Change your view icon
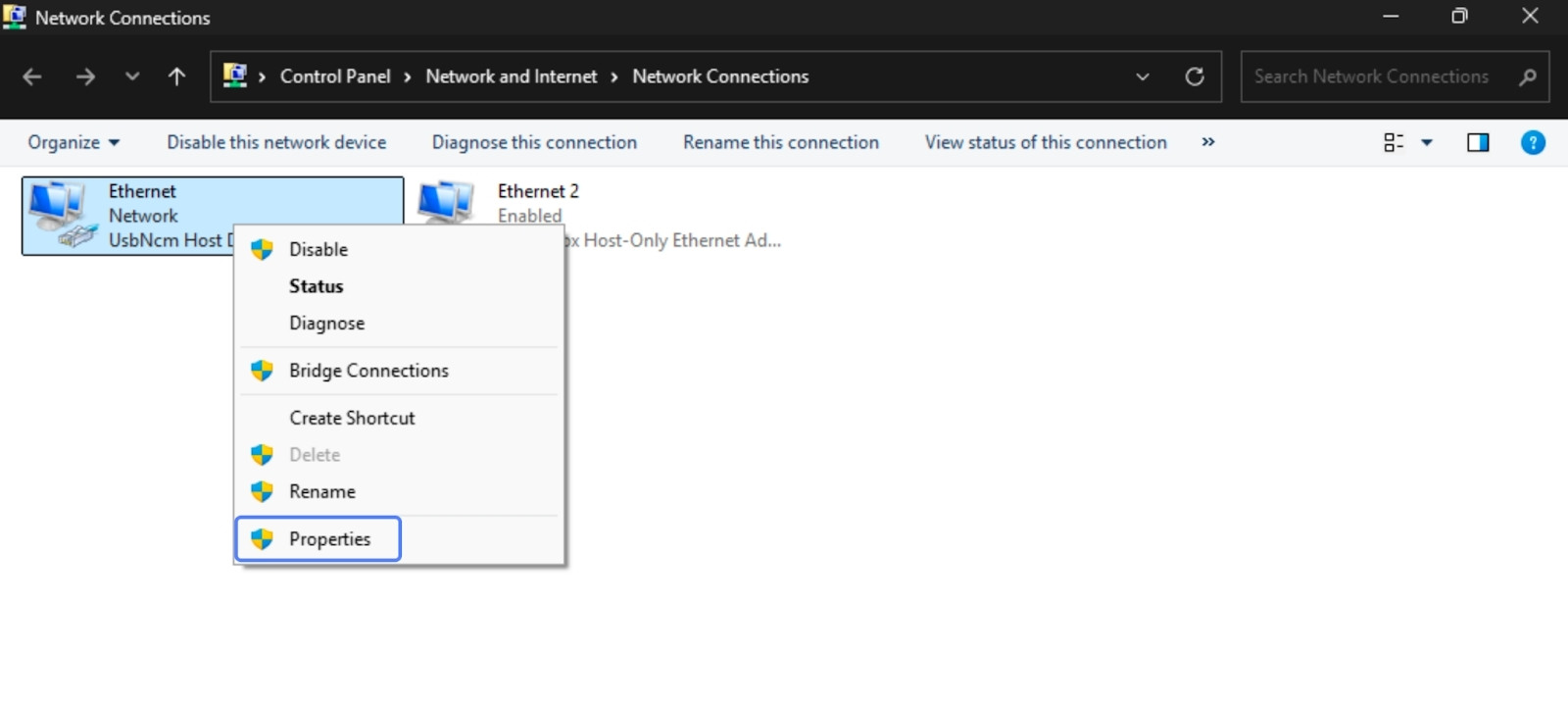Image resolution: width=1568 pixels, height=703 pixels. pyautogui.click(x=1394, y=142)
